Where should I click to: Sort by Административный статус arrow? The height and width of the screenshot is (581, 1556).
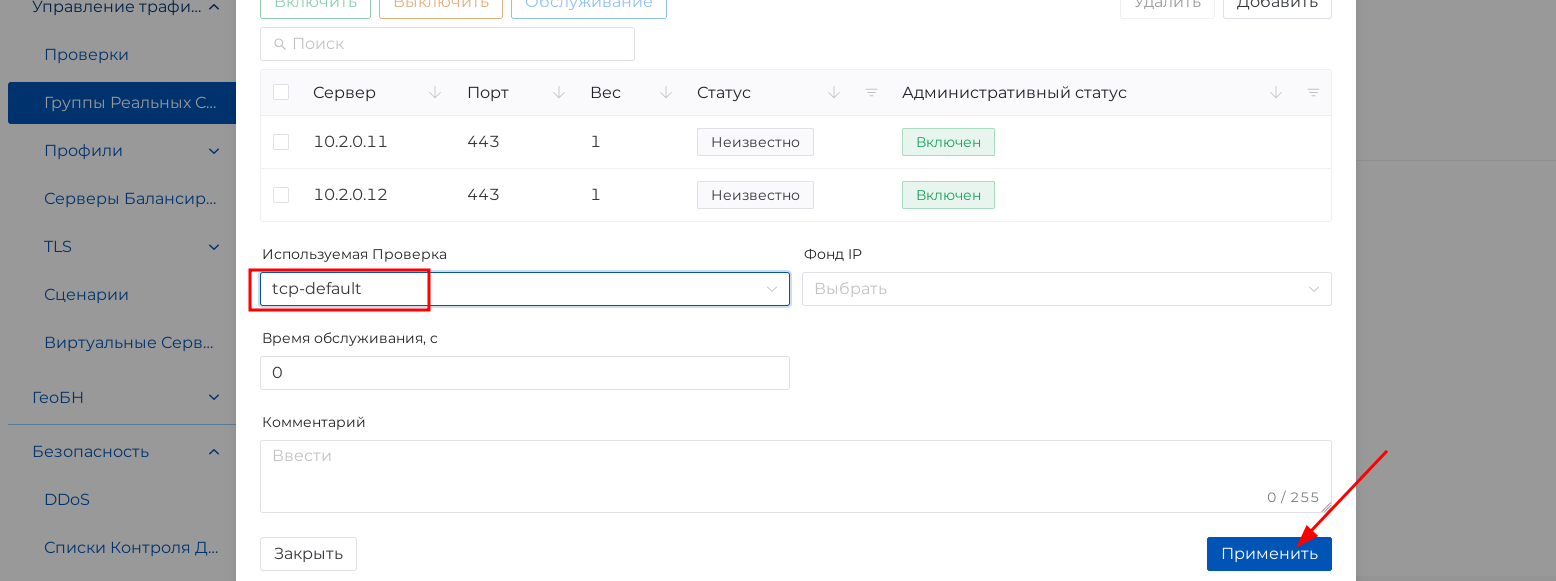tap(1276, 93)
